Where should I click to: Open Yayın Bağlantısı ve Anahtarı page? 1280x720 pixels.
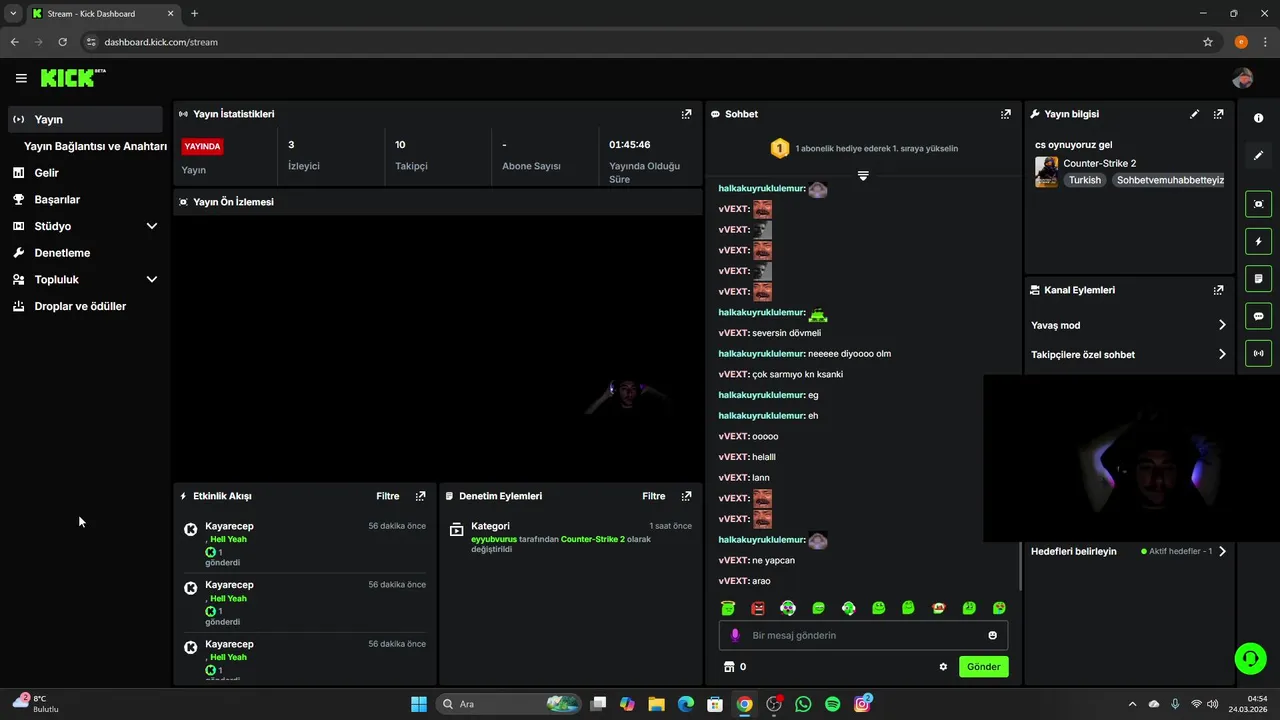click(95, 146)
